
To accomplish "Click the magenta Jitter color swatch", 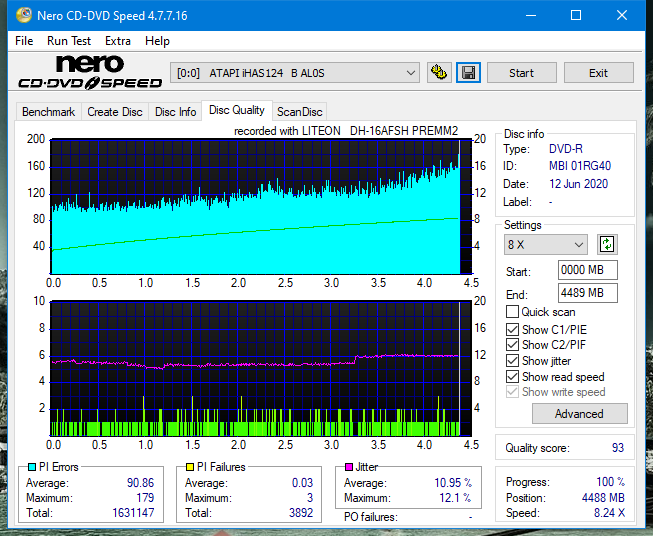I will [349, 467].
